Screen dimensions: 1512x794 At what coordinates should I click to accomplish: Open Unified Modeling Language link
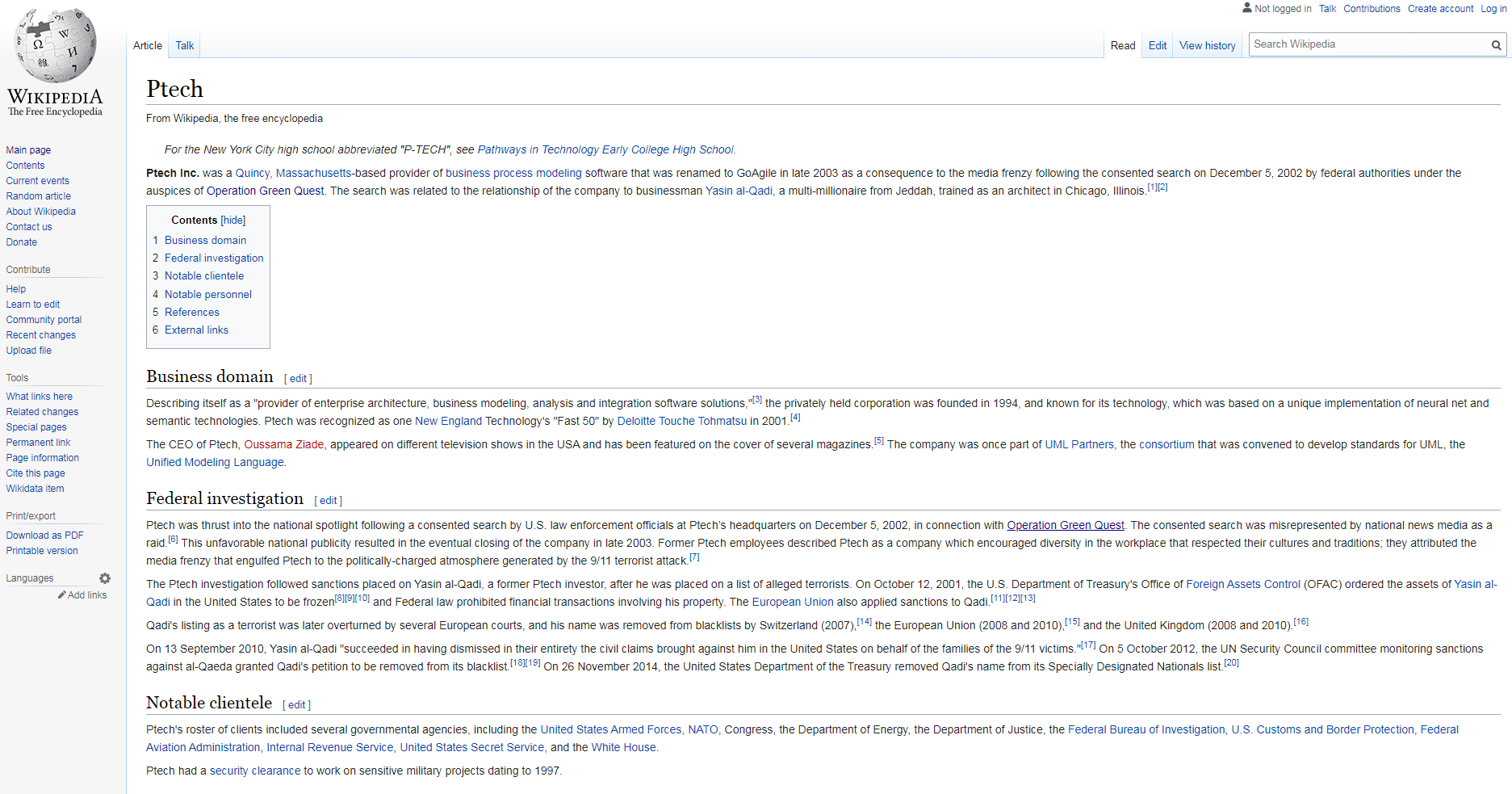(215, 463)
